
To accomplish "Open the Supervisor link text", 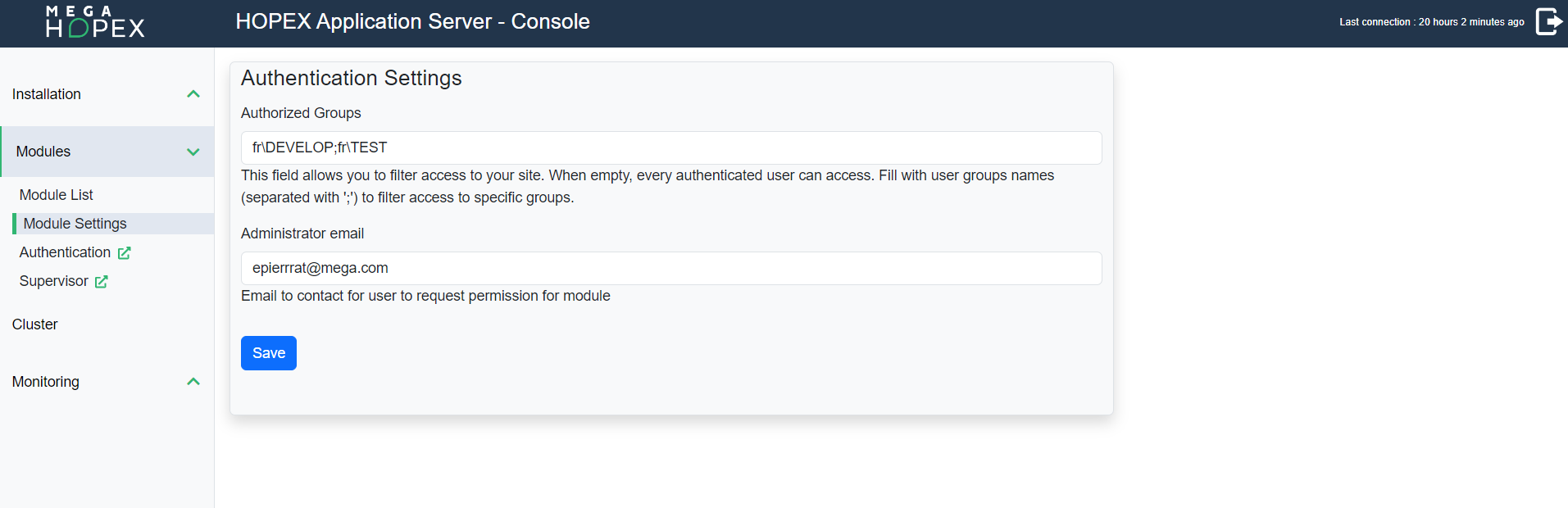I will (x=54, y=281).
